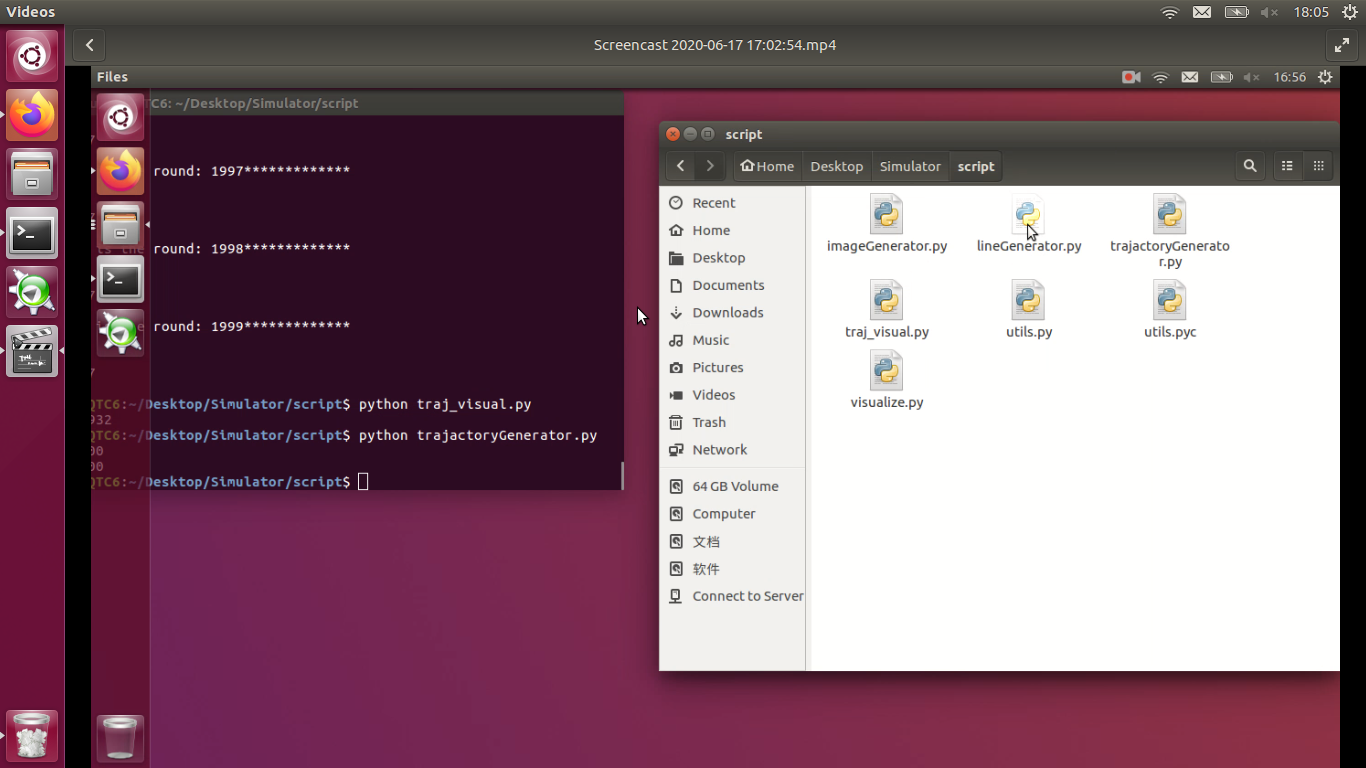The width and height of the screenshot is (1366, 768).
Task: Open the 64 GB Volume in the sidebar
Action: 733,486
